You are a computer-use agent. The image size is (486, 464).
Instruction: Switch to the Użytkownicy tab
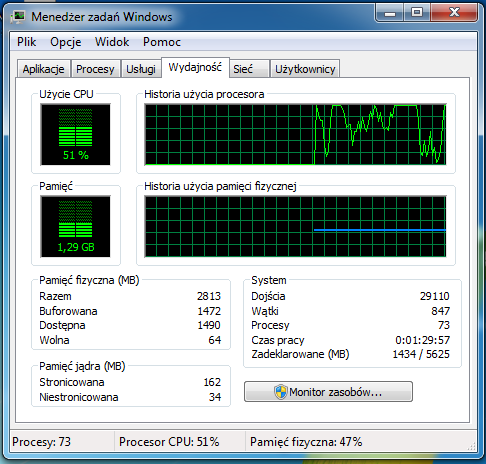coord(305,69)
